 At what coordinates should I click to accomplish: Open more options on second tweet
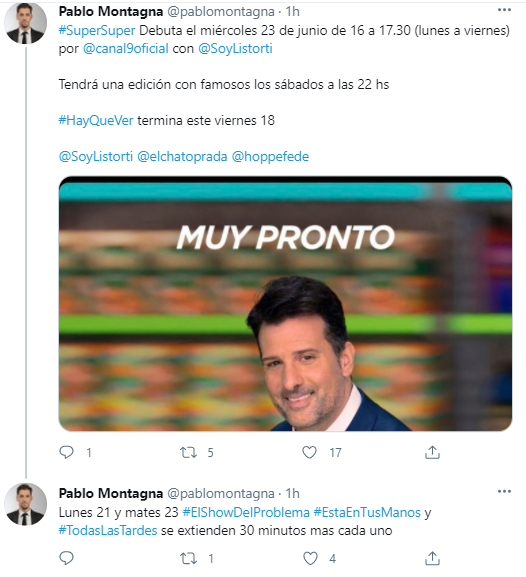point(504,491)
